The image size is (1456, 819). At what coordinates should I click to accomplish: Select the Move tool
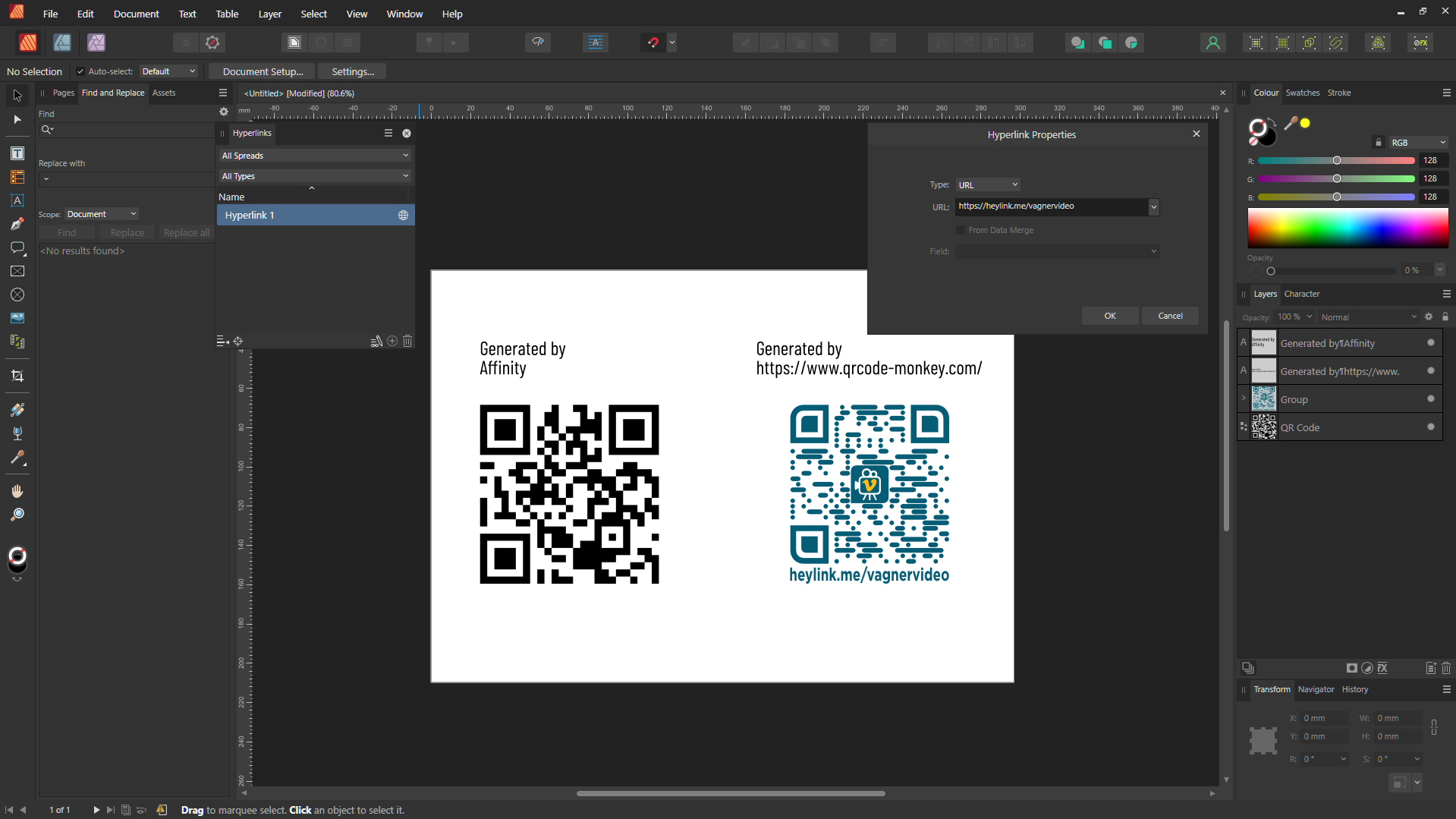click(17, 96)
